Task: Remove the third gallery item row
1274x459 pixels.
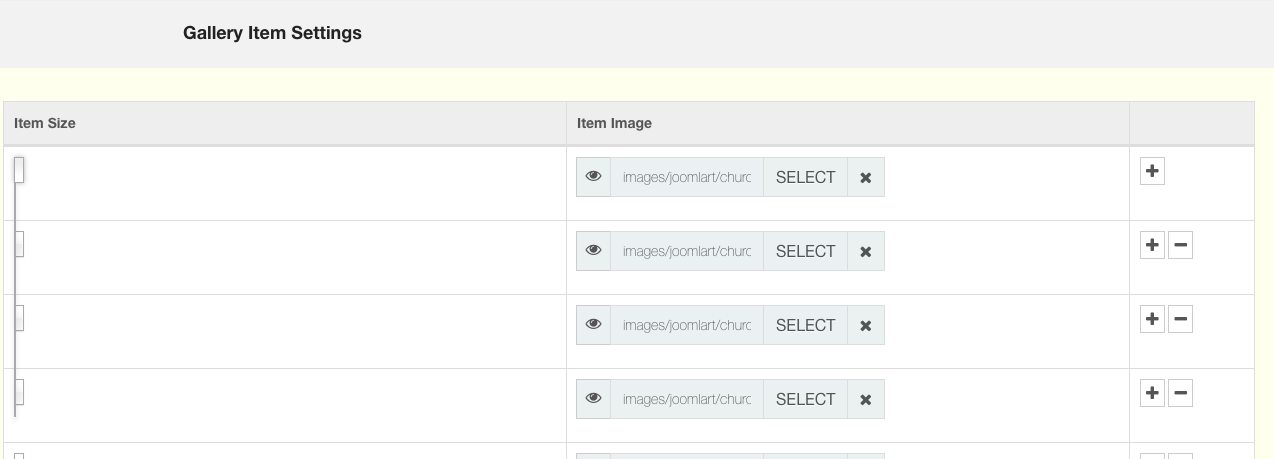Action: [x=1180, y=319]
